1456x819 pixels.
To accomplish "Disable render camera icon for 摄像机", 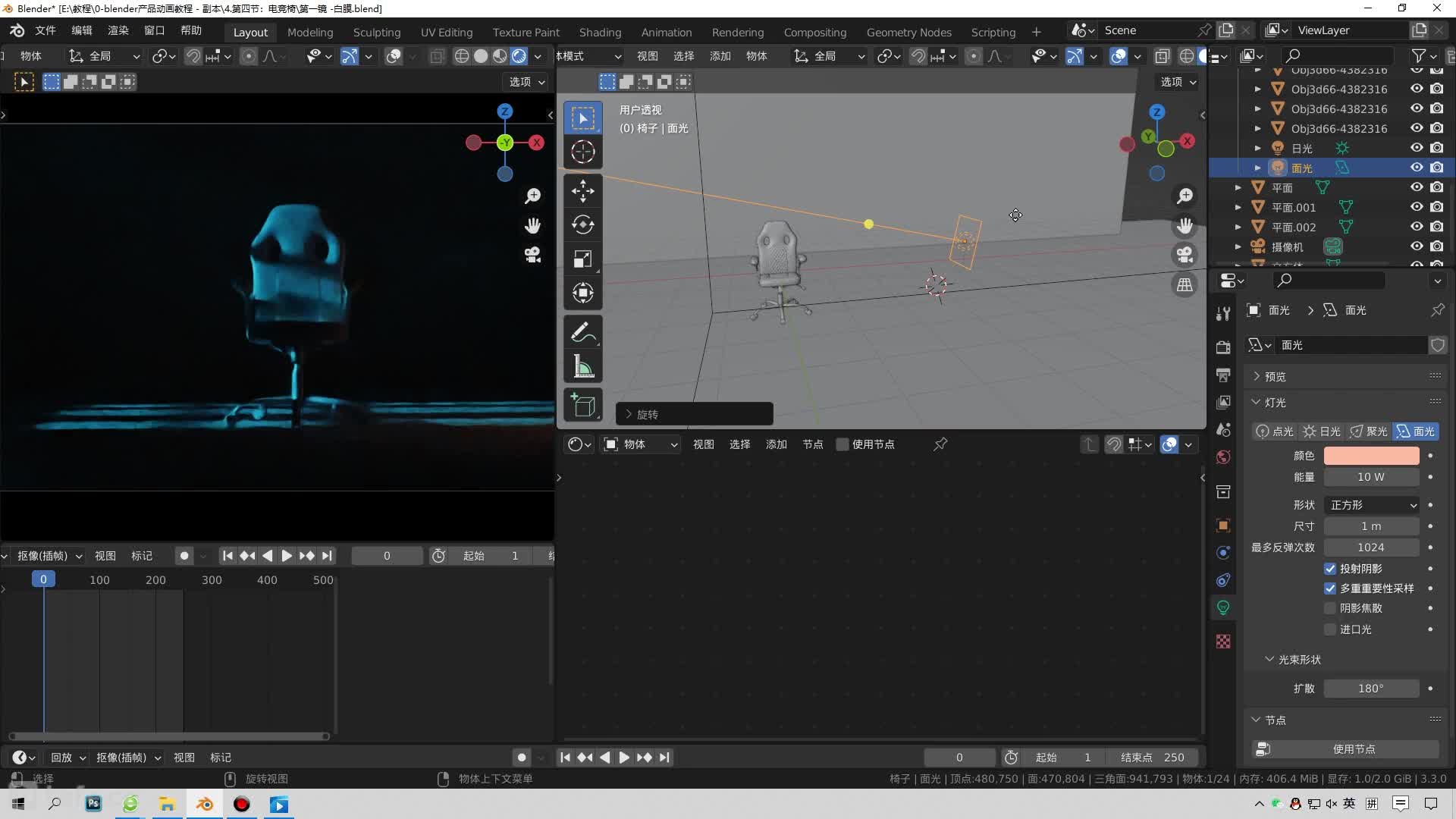I will point(1436,246).
